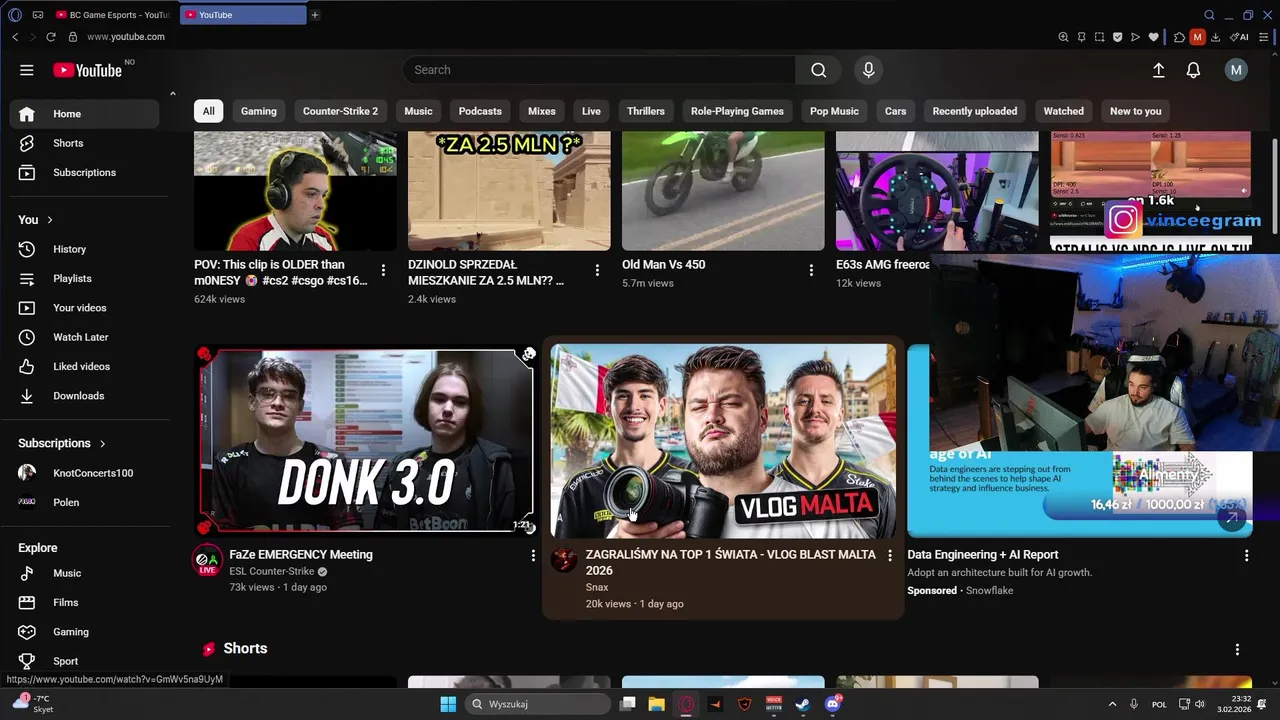Select the Thrillers filter chip
1280x720 pixels.
645,111
